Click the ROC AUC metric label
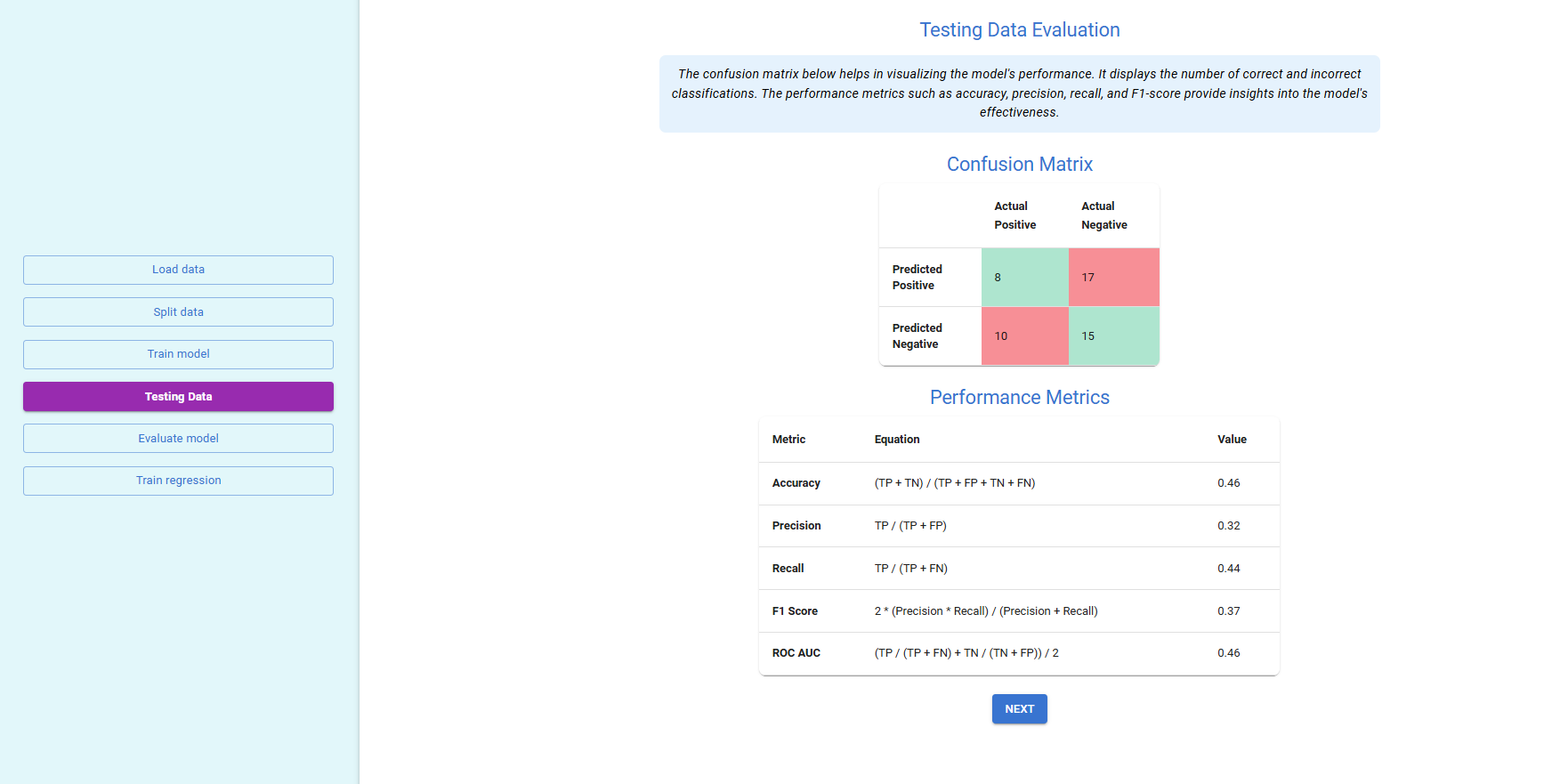Viewport: 1560px width, 784px height. point(796,653)
